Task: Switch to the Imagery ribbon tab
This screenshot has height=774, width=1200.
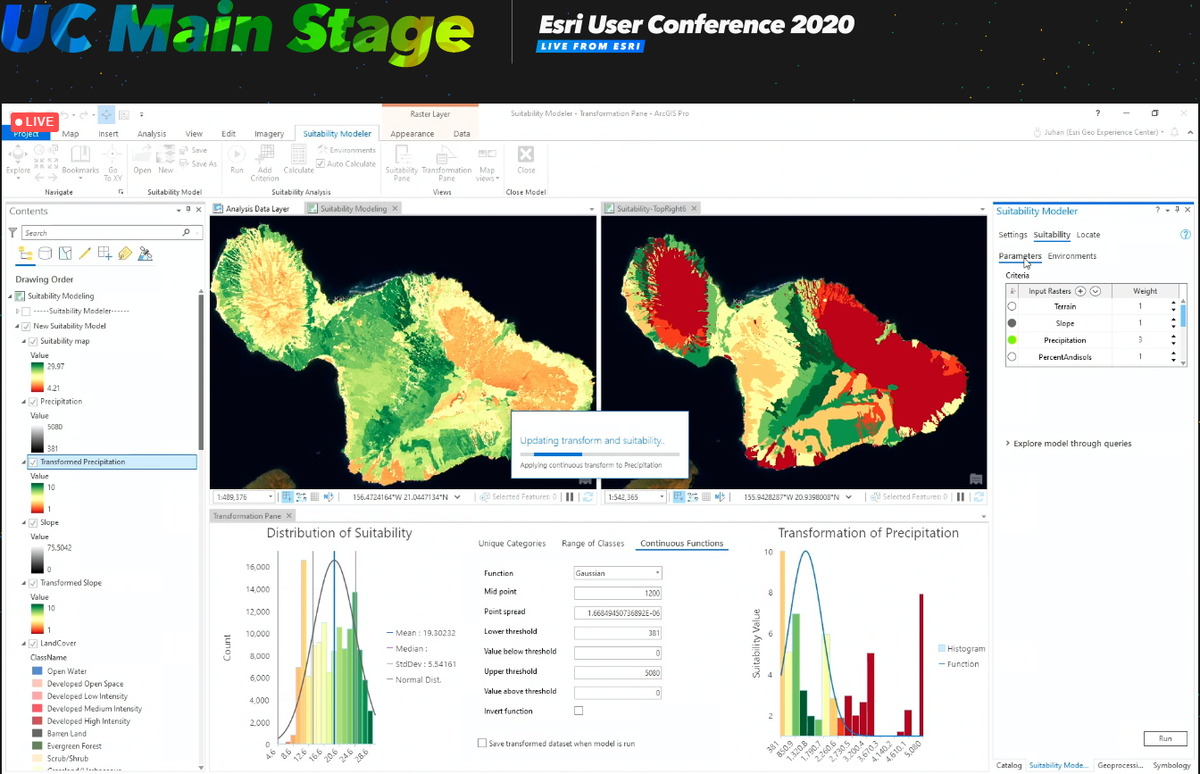Action: 269,133
